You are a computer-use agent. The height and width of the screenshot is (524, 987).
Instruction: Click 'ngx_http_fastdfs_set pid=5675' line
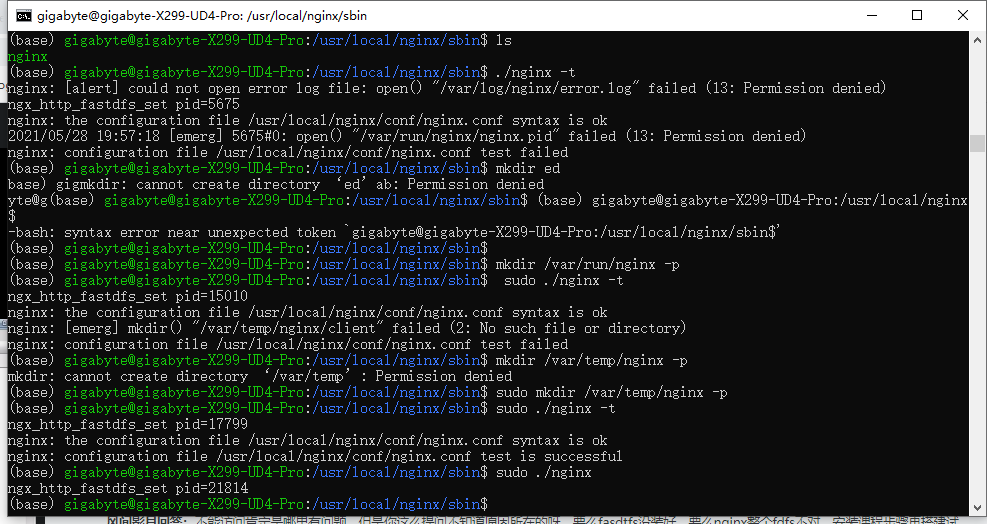coord(124,104)
